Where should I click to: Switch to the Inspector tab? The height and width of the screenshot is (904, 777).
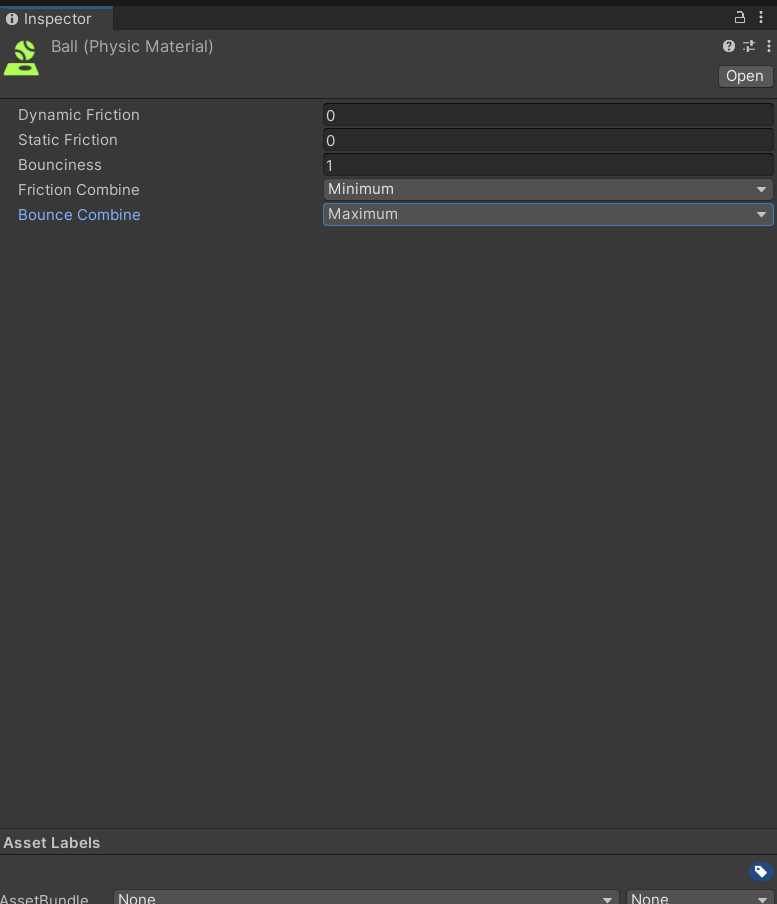pyautogui.click(x=56, y=18)
